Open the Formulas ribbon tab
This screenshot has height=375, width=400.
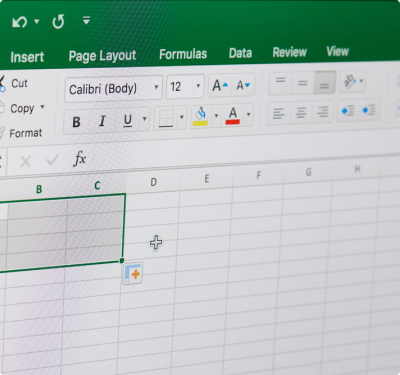click(x=183, y=54)
